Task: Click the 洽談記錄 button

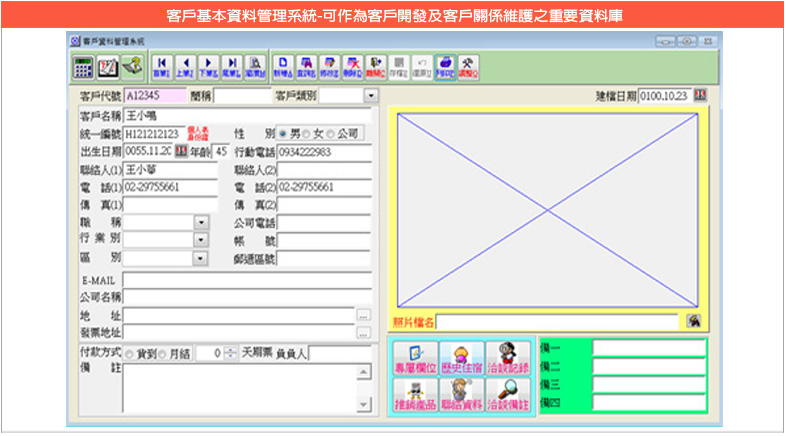Action: coord(508,360)
